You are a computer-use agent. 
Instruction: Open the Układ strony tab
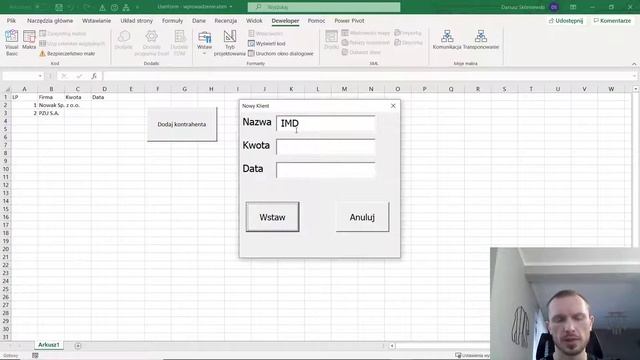(x=136, y=20)
